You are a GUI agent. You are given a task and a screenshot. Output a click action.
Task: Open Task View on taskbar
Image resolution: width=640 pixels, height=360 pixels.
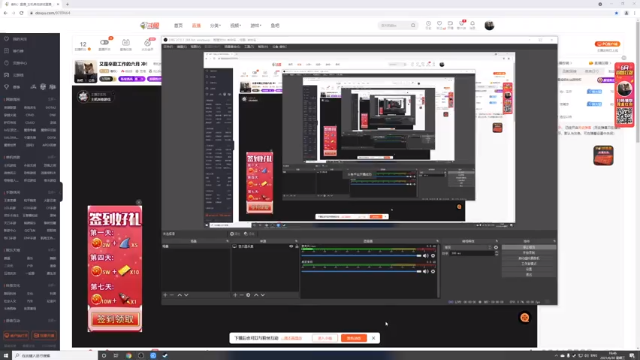[116, 356]
